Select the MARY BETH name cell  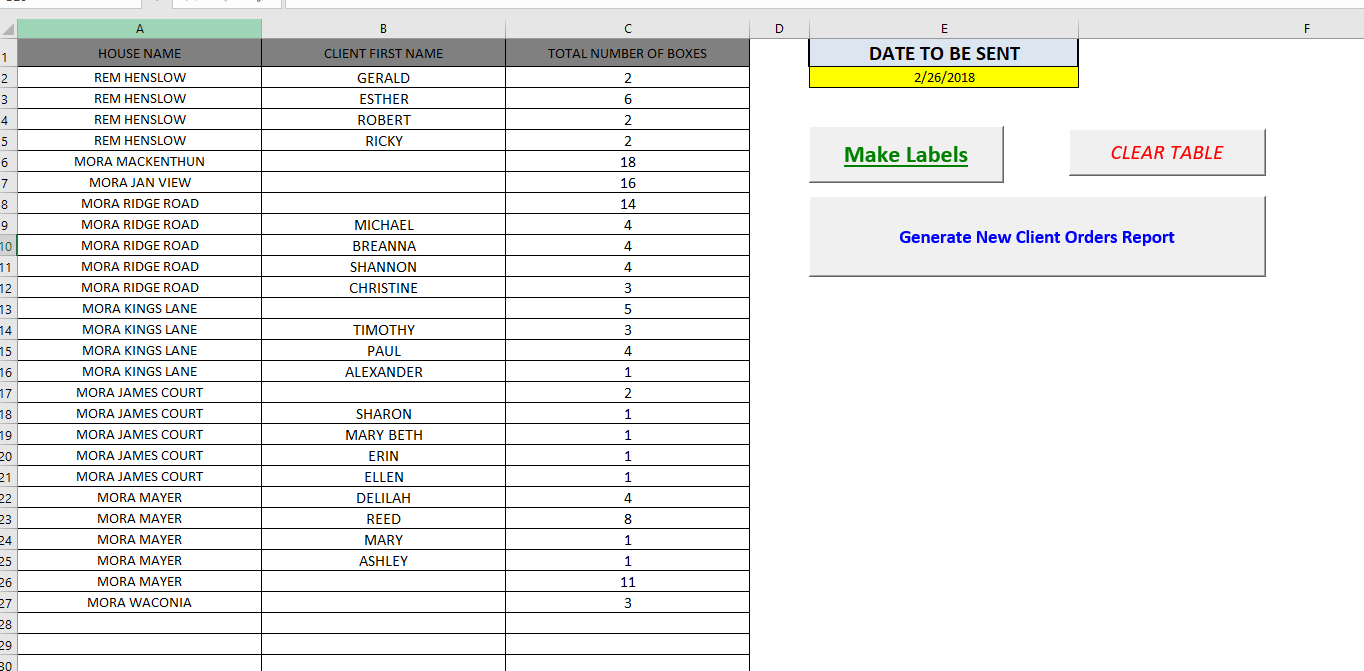(383, 435)
